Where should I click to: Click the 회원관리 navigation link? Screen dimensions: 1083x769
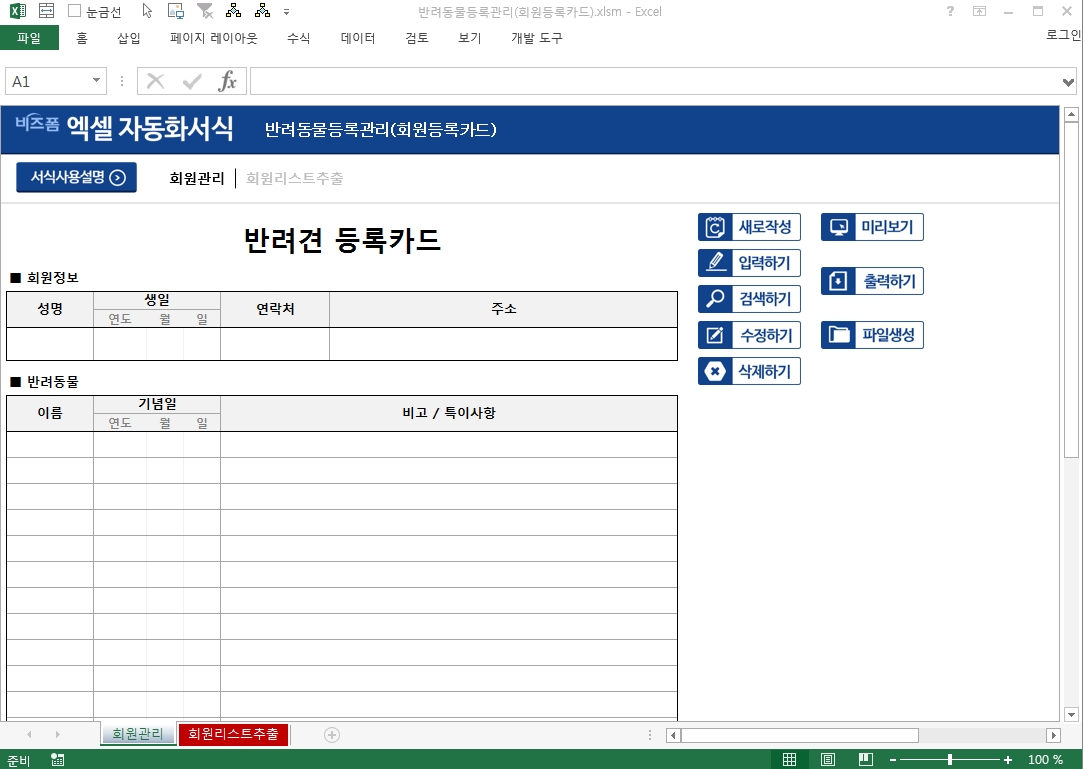tap(197, 178)
